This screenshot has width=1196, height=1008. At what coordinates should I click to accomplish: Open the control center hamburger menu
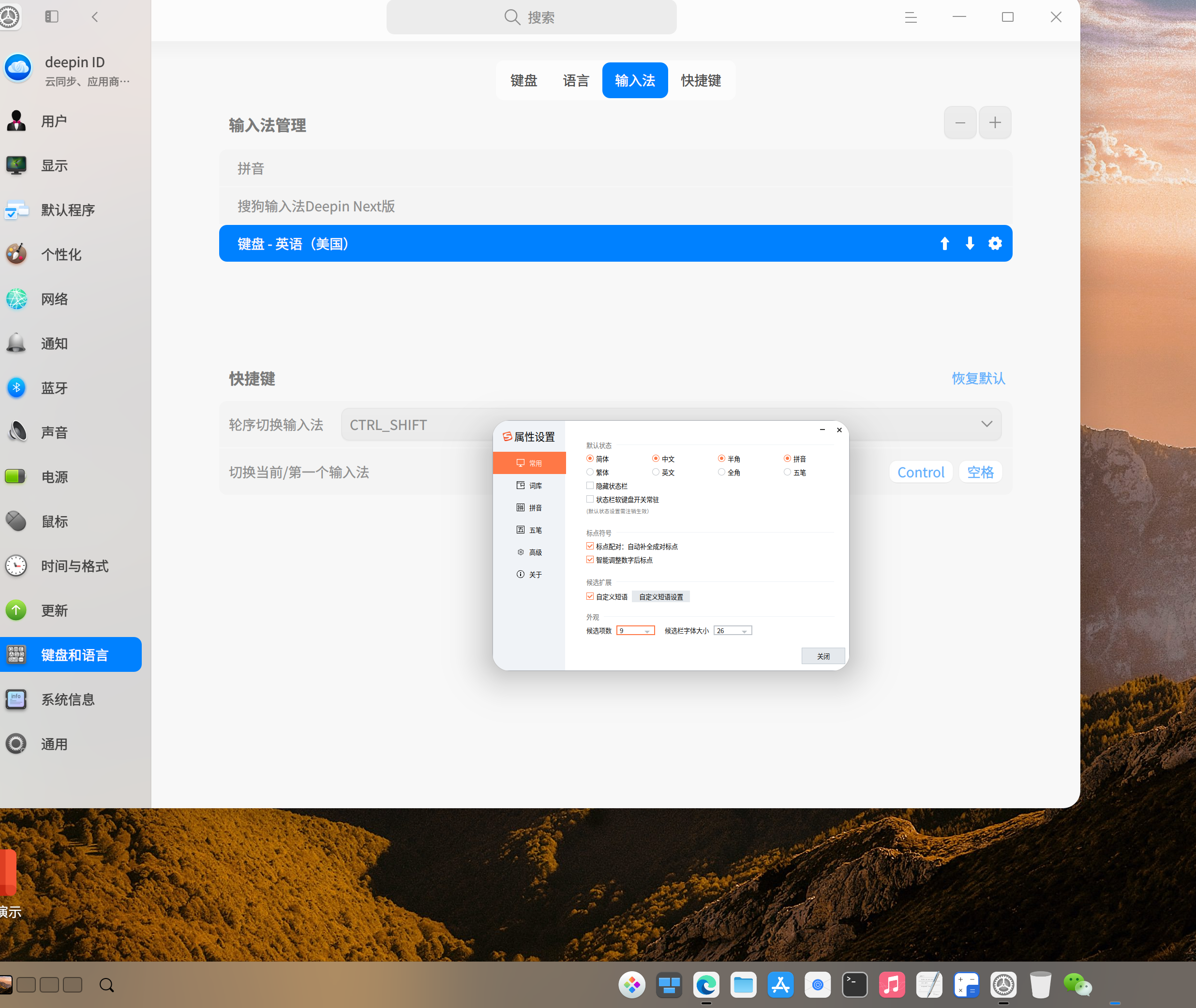click(910, 17)
